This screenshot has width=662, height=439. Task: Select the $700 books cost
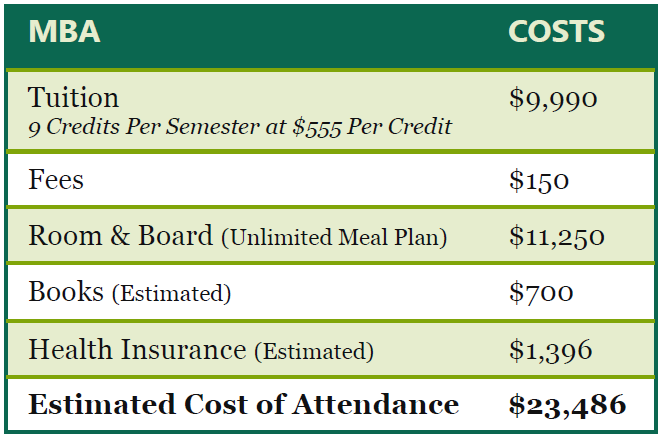tap(540, 293)
